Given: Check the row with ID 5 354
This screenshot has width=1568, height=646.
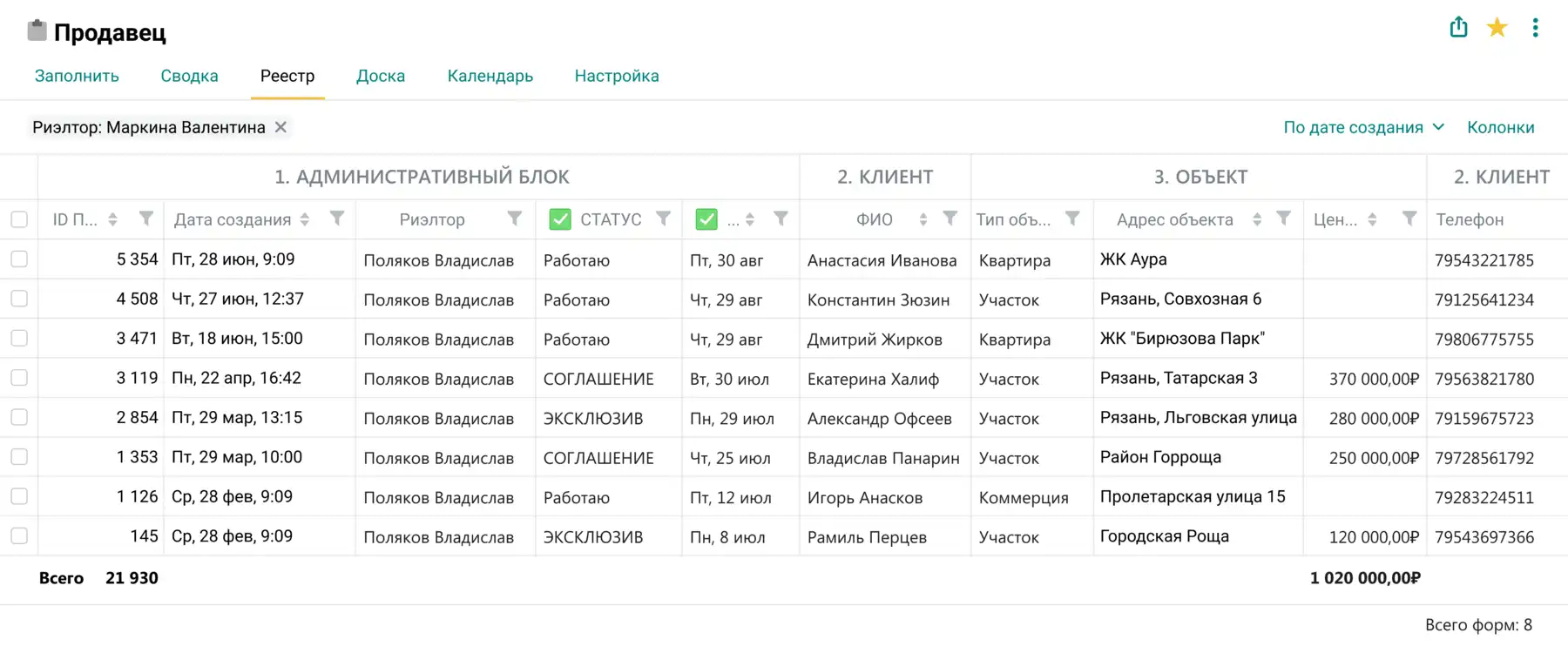Looking at the screenshot, I should point(19,259).
